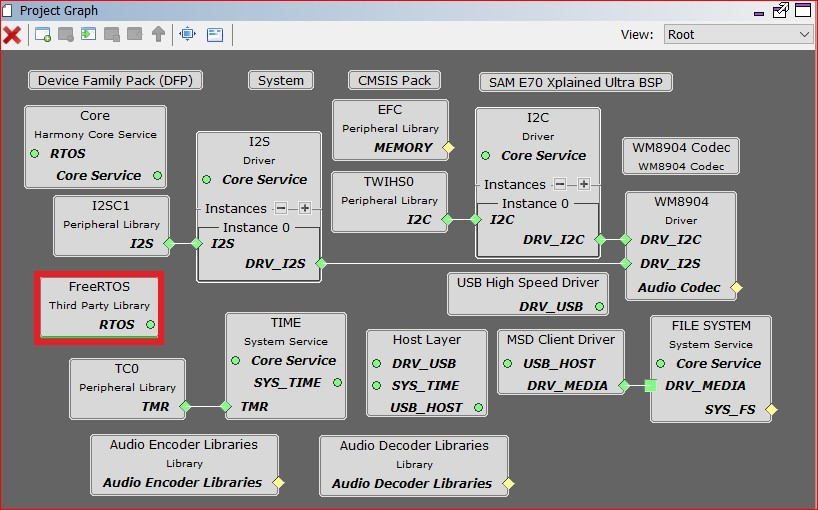Screen dimensions: 818x510
Task: Click the undock Project Graph panel icon
Action: (780, 11)
